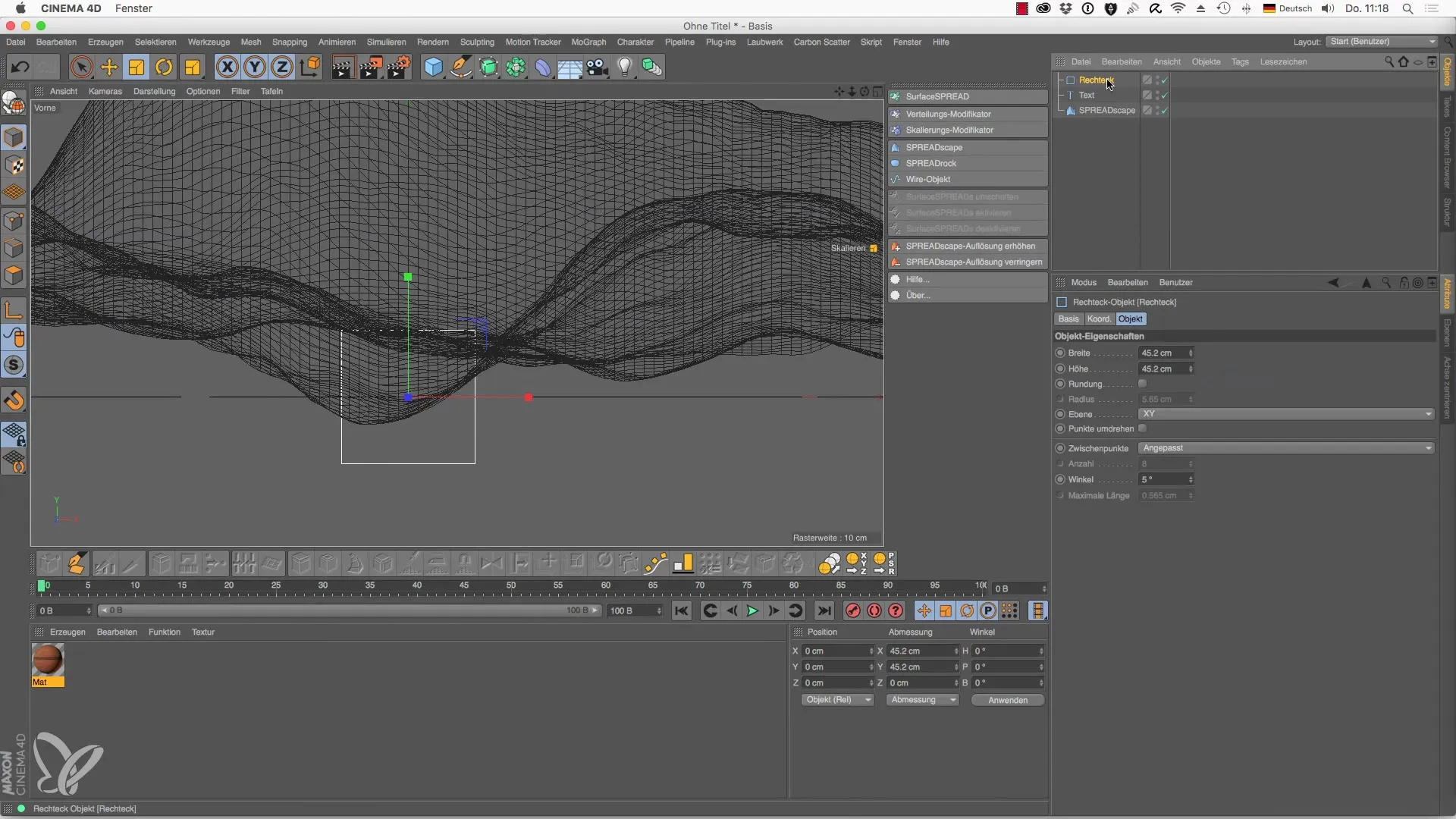The image size is (1456, 819).
Task: Create a SPREADrock object
Action: (x=968, y=164)
